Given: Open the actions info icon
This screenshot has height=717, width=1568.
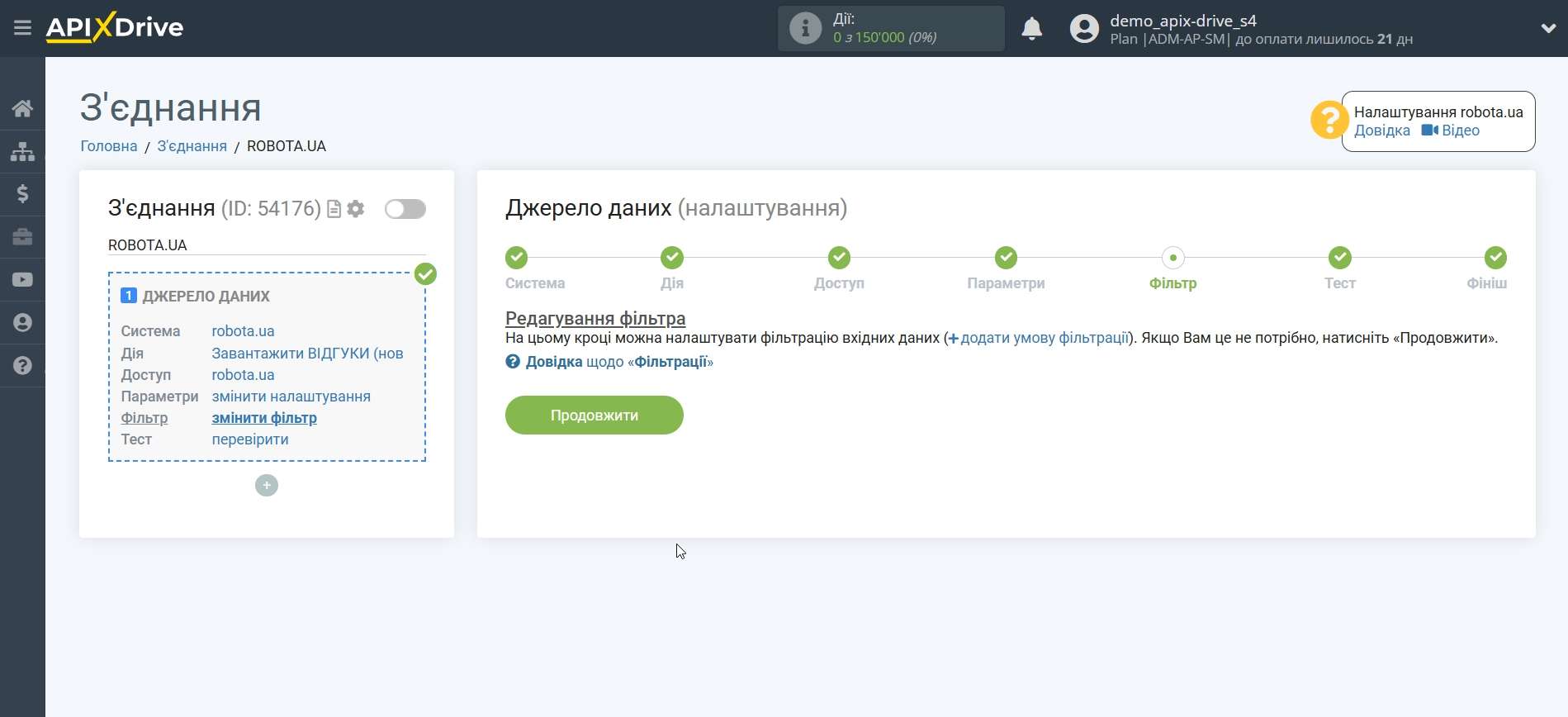Looking at the screenshot, I should 805,28.
